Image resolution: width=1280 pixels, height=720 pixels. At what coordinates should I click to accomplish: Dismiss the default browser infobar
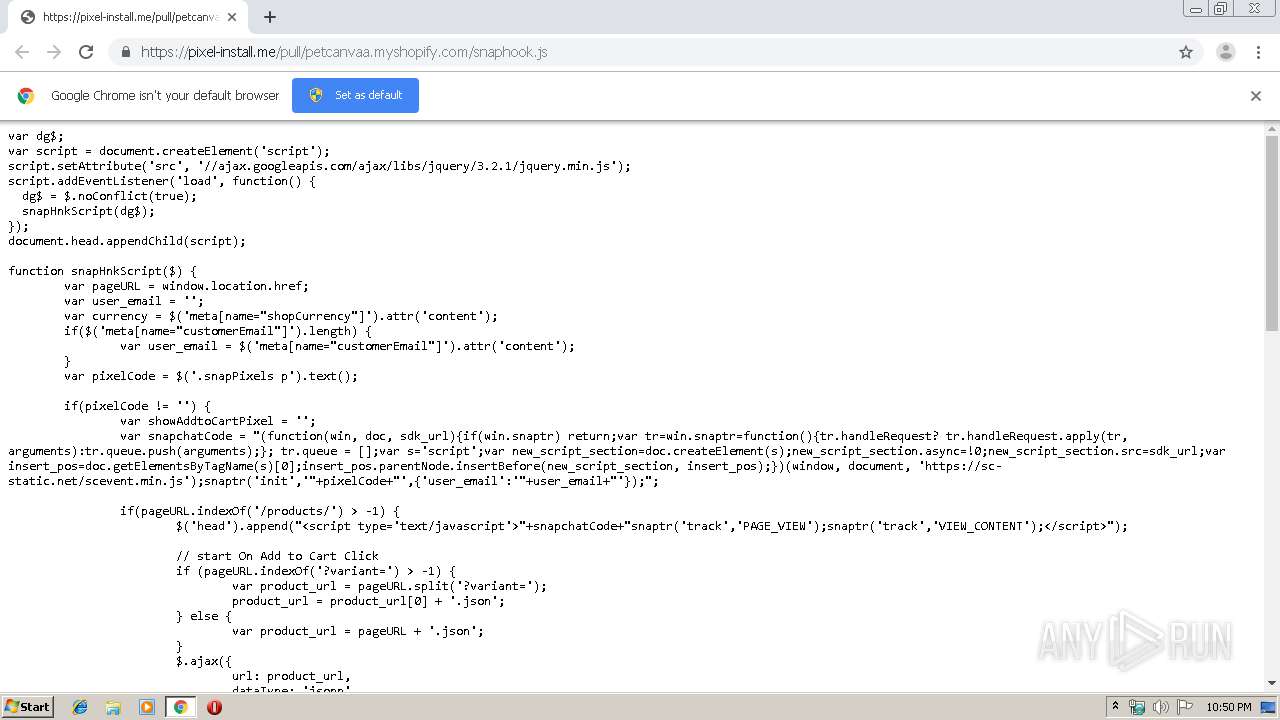click(1256, 96)
